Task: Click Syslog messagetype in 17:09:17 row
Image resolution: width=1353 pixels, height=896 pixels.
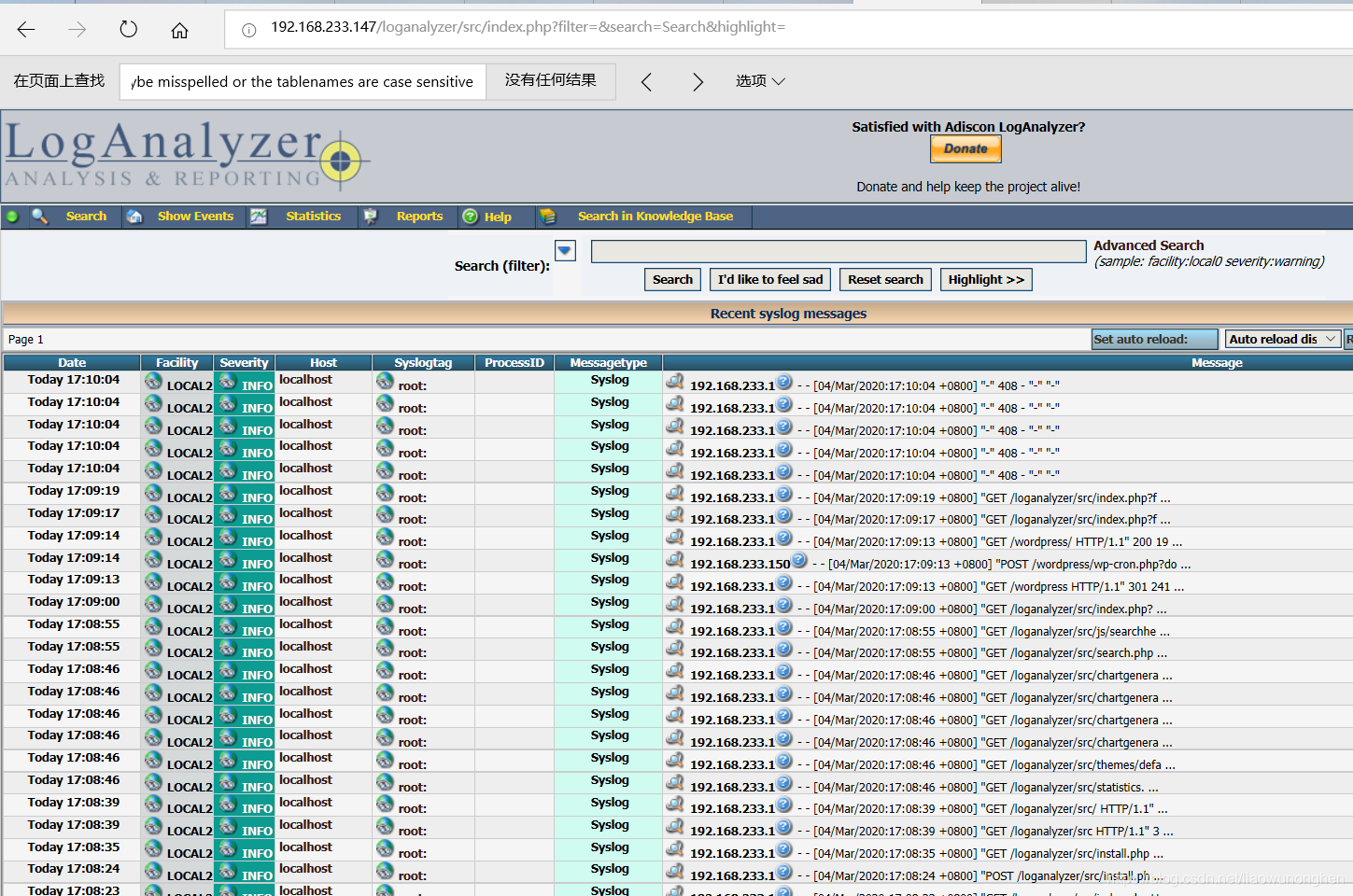Action: (610, 512)
